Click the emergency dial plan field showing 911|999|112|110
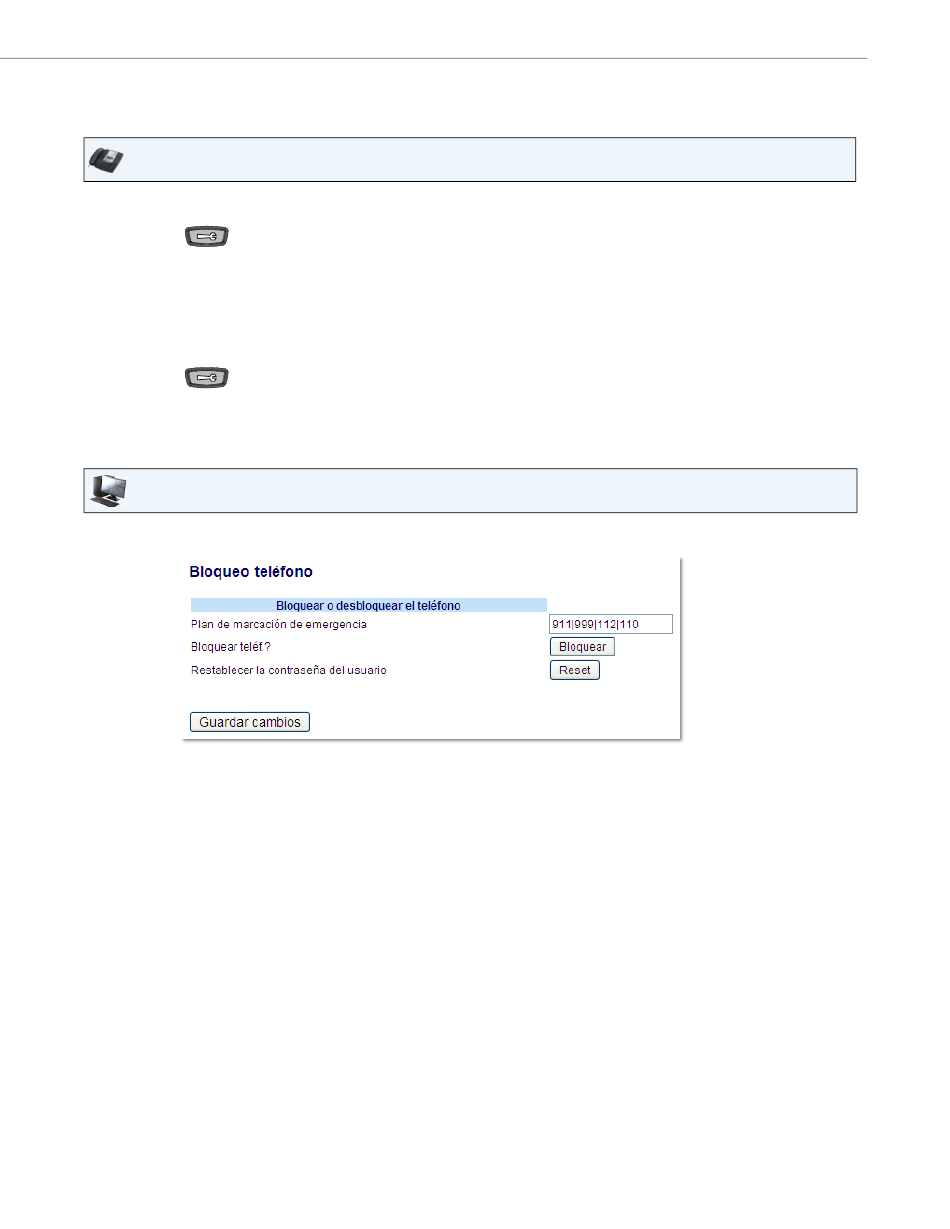 pos(611,624)
